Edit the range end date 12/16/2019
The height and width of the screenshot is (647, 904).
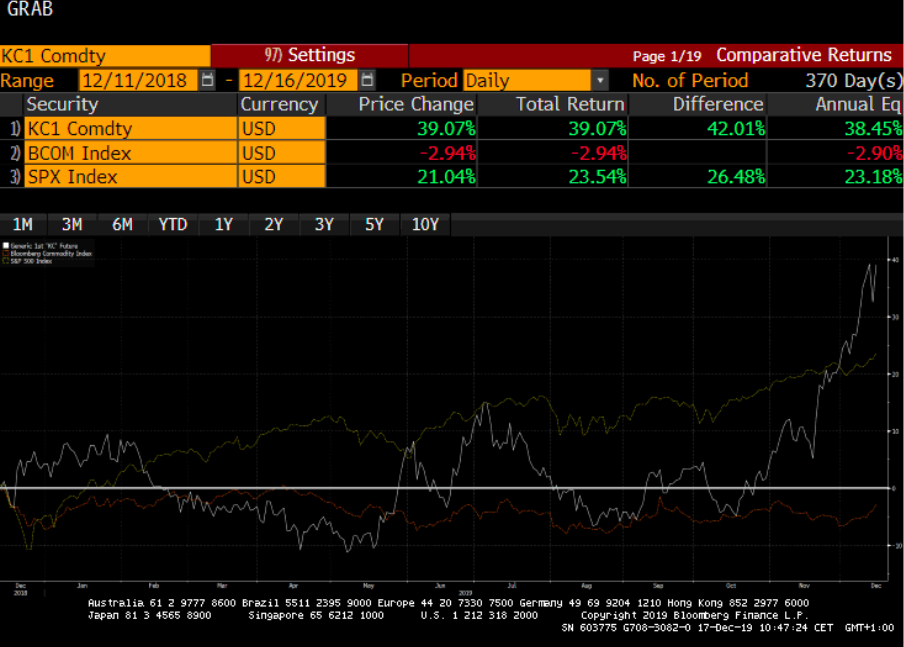298,80
